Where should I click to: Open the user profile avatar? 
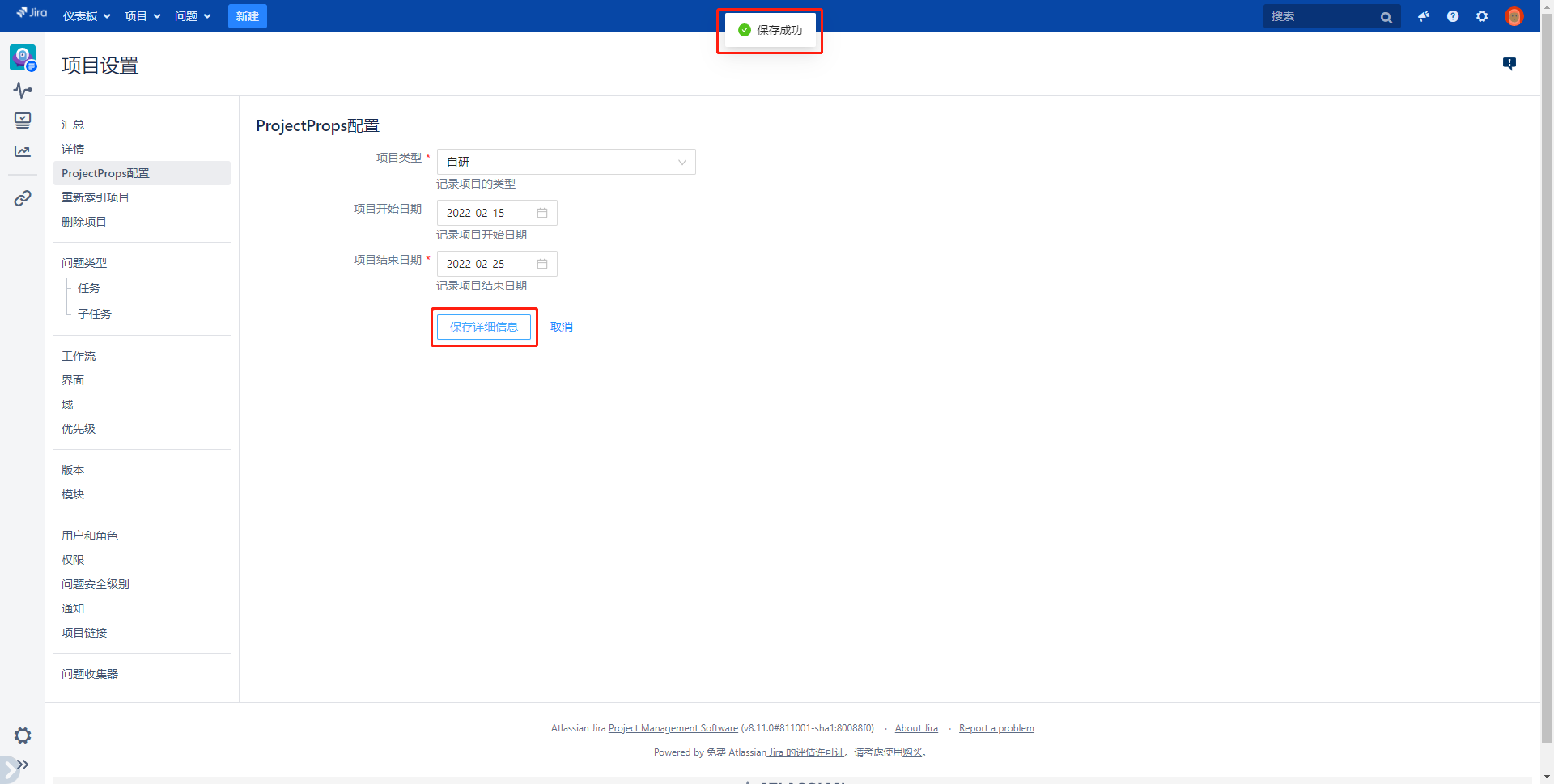click(1514, 16)
